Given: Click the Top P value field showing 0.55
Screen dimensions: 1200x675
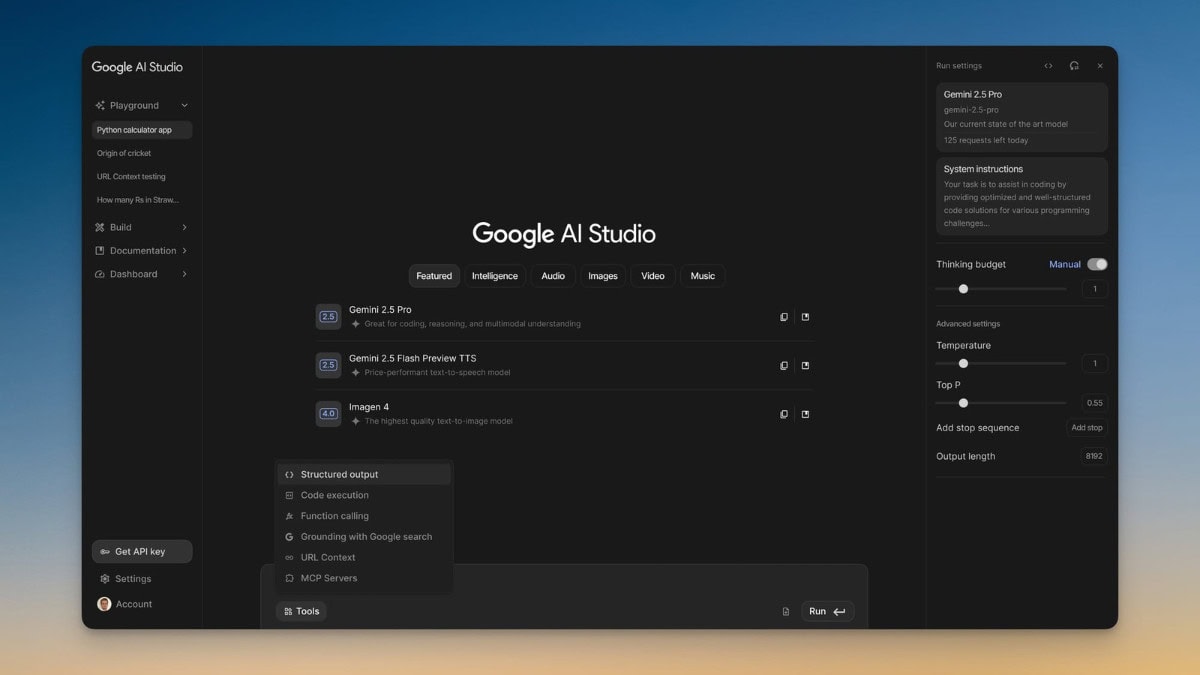Looking at the screenshot, I should pyautogui.click(x=1095, y=403).
